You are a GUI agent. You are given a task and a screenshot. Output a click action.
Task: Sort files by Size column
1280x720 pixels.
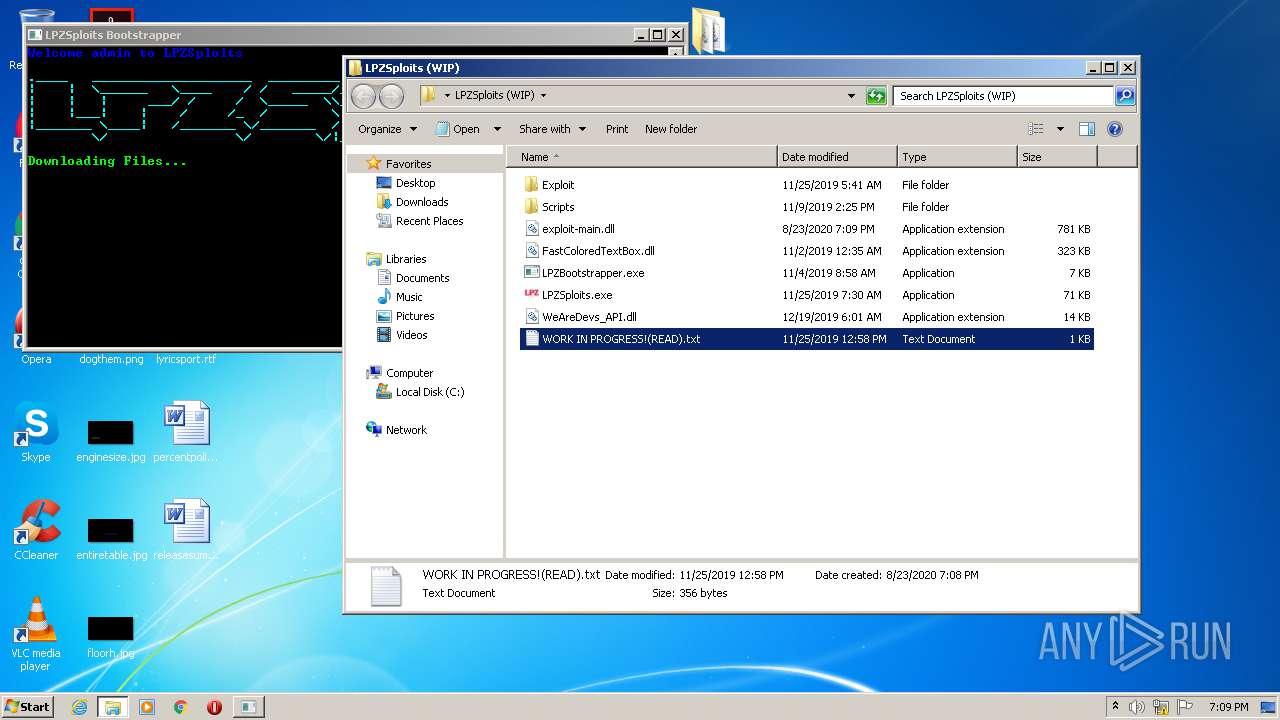(x=1057, y=157)
